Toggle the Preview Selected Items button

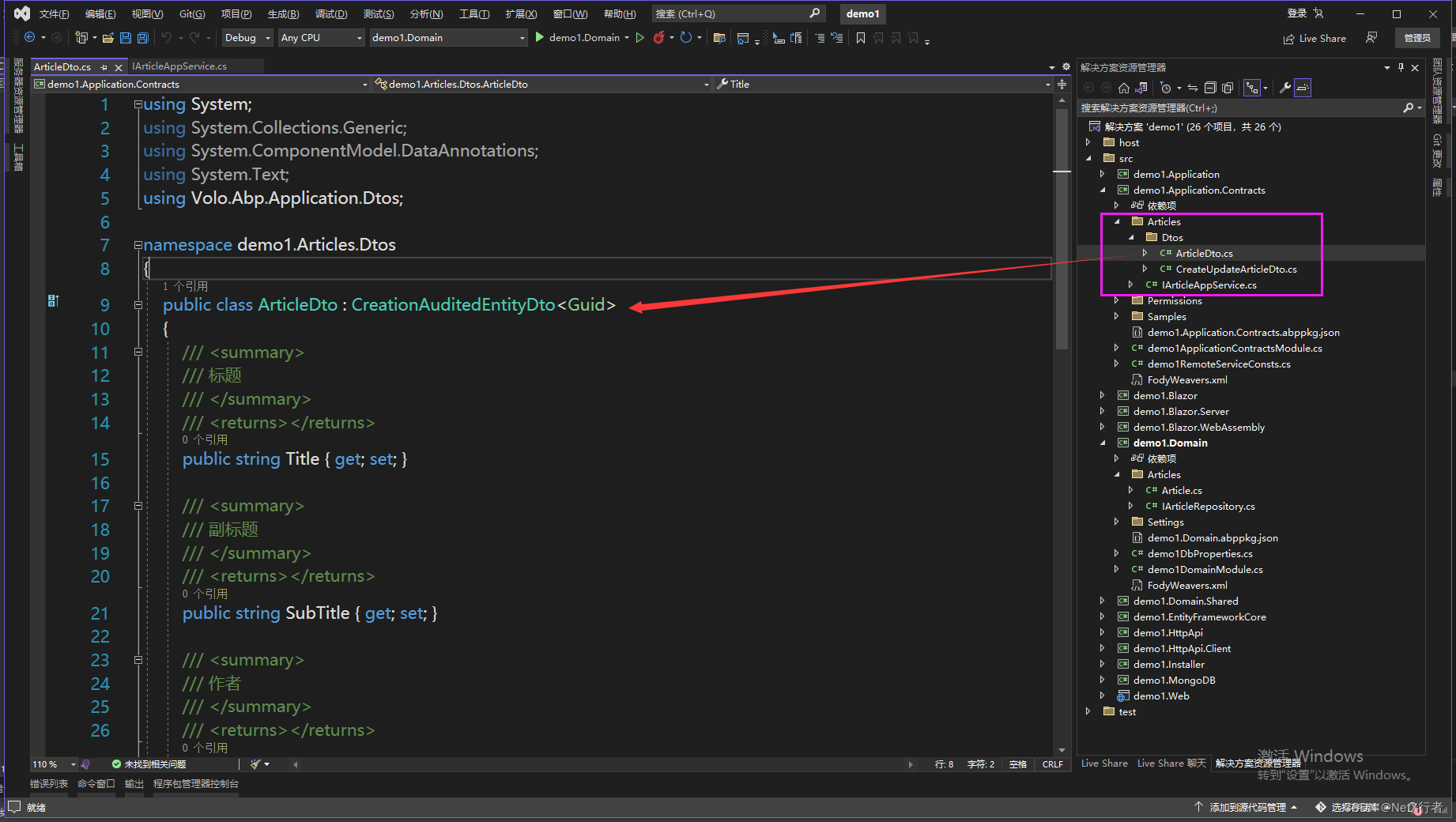coord(1303,88)
